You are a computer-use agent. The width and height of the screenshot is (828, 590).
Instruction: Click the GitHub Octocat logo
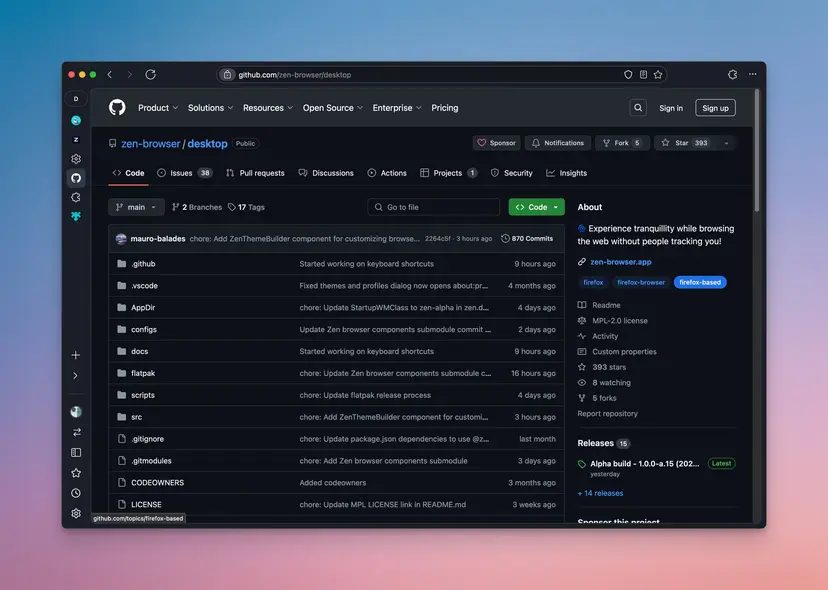(117, 107)
